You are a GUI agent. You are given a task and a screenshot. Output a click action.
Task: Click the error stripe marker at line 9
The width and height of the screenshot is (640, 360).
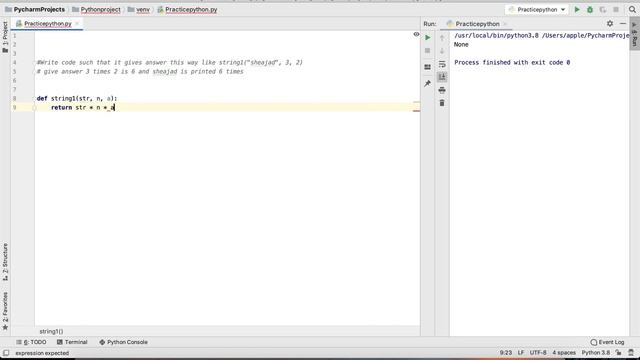[416, 111]
